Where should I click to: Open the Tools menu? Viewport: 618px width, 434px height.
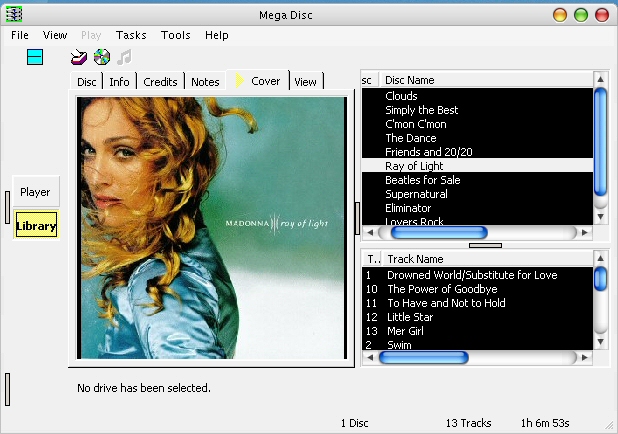[175, 35]
